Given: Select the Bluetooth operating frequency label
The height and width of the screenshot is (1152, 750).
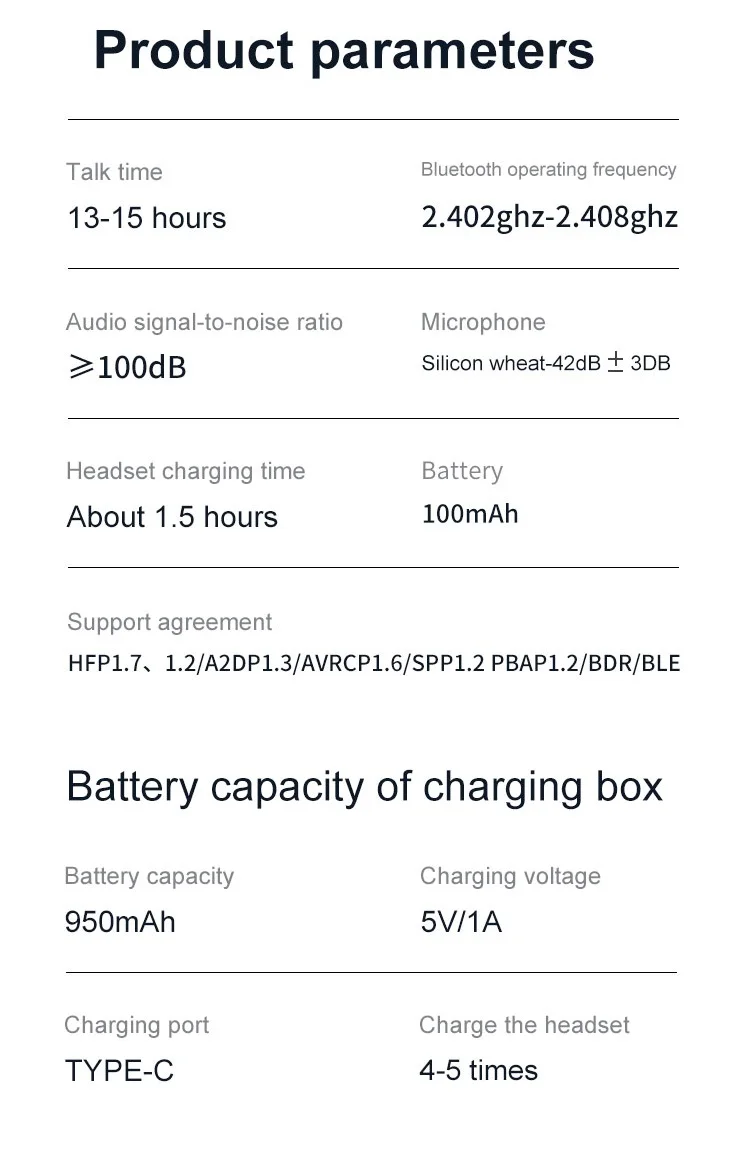Looking at the screenshot, I should coord(548,170).
